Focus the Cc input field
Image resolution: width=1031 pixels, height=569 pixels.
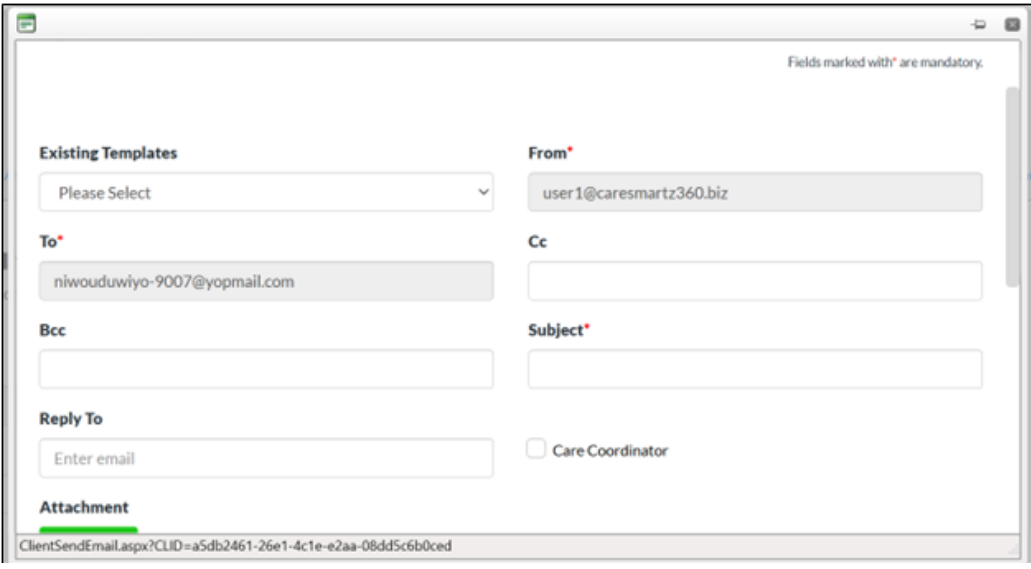tap(754, 281)
